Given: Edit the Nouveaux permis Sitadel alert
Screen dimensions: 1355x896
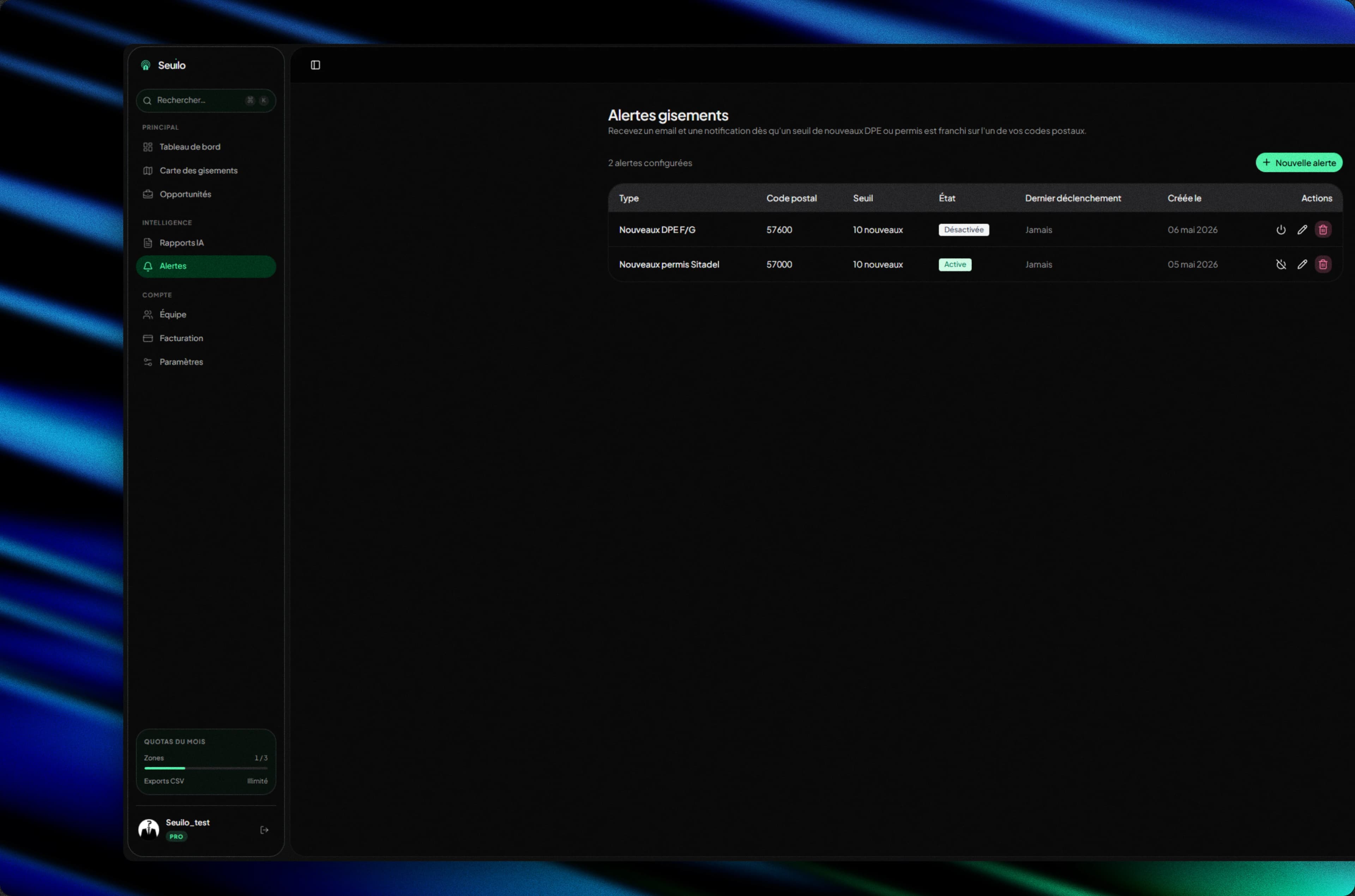Looking at the screenshot, I should 1302,265.
